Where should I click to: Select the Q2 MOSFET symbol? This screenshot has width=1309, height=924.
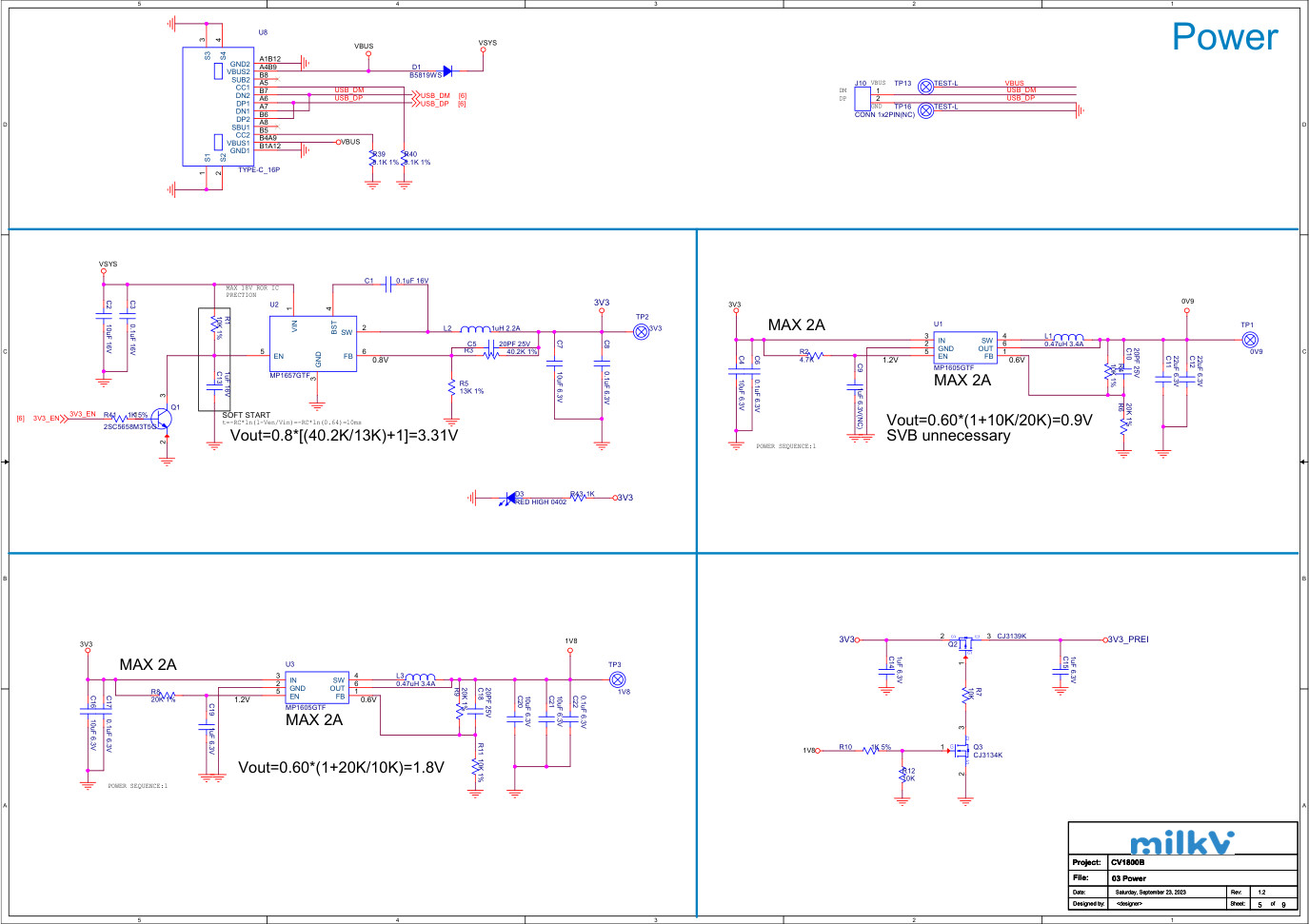pos(966,642)
